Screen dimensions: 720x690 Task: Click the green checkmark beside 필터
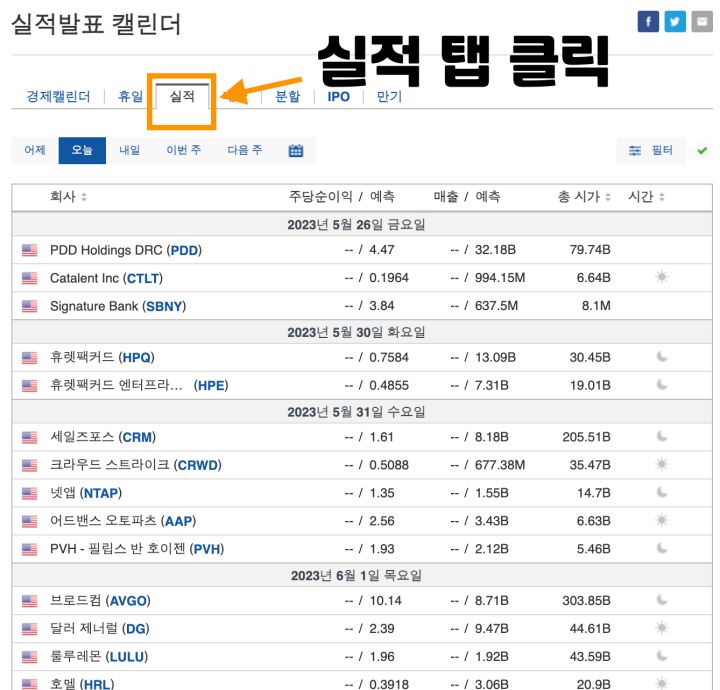click(x=702, y=150)
